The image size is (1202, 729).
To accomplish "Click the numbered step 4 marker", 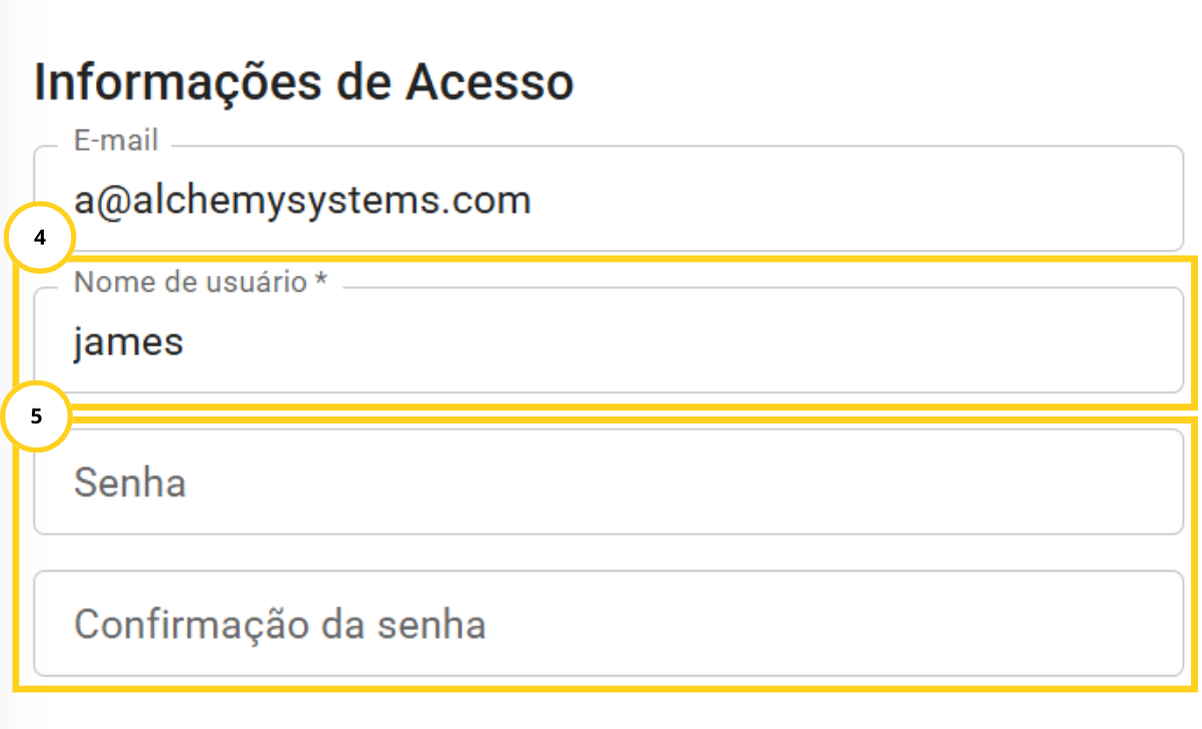I will 40,241.
